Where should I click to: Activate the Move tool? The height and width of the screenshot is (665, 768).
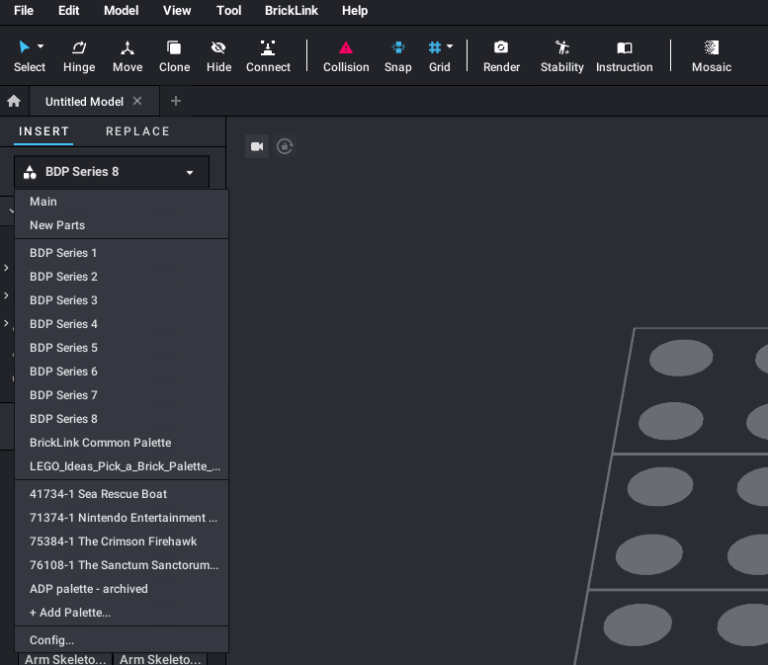point(127,55)
